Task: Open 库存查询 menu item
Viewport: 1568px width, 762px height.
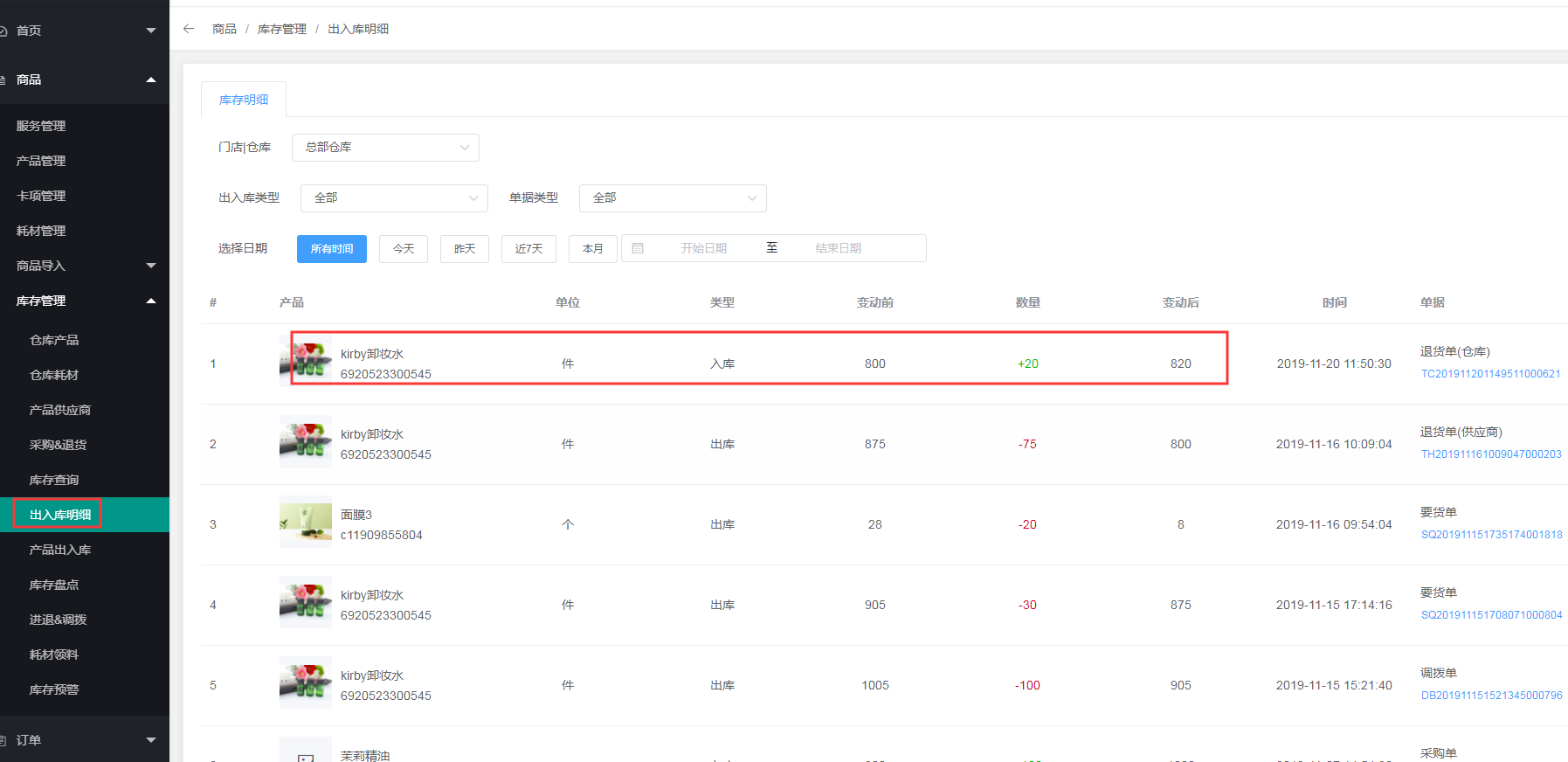Action: (x=54, y=480)
